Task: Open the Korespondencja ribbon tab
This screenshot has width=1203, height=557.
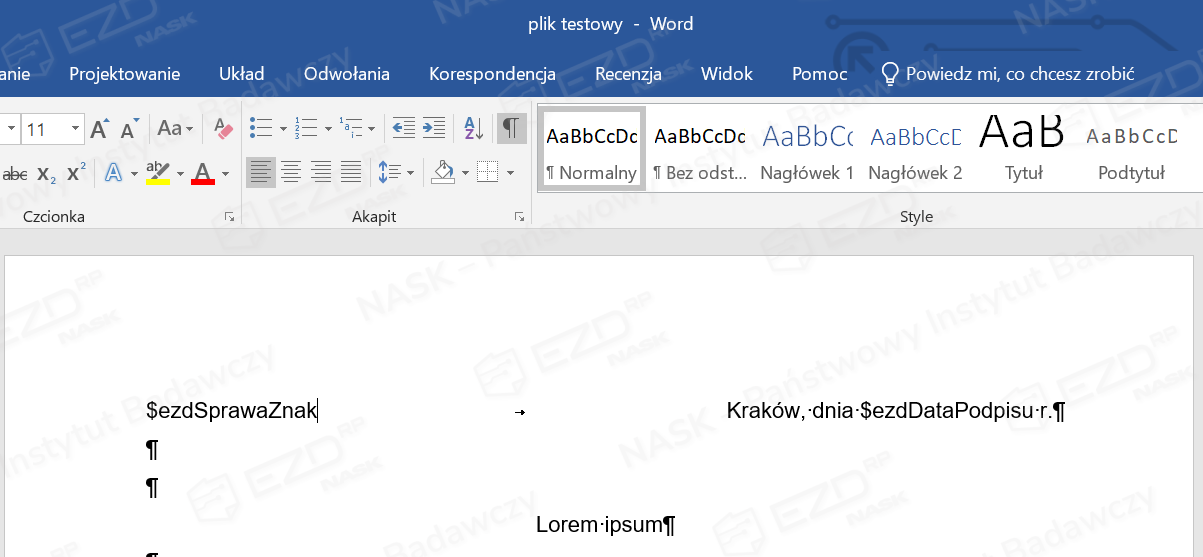Action: (492, 74)
